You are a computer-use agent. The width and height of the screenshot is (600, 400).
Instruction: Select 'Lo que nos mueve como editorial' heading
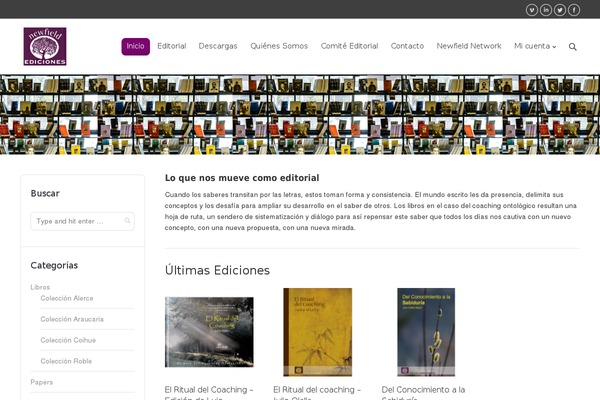[x=242, y=178]
